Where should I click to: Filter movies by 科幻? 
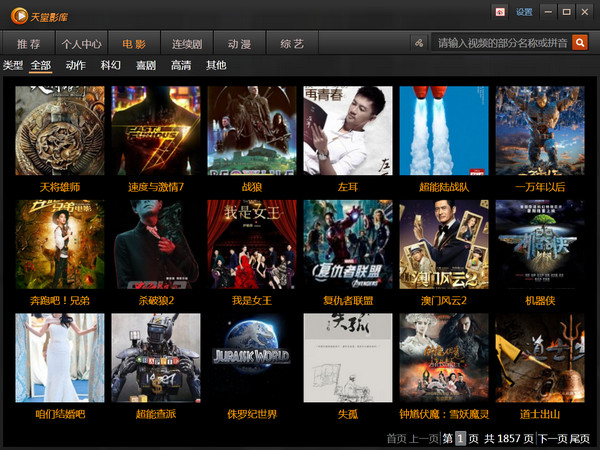[111, 65]
